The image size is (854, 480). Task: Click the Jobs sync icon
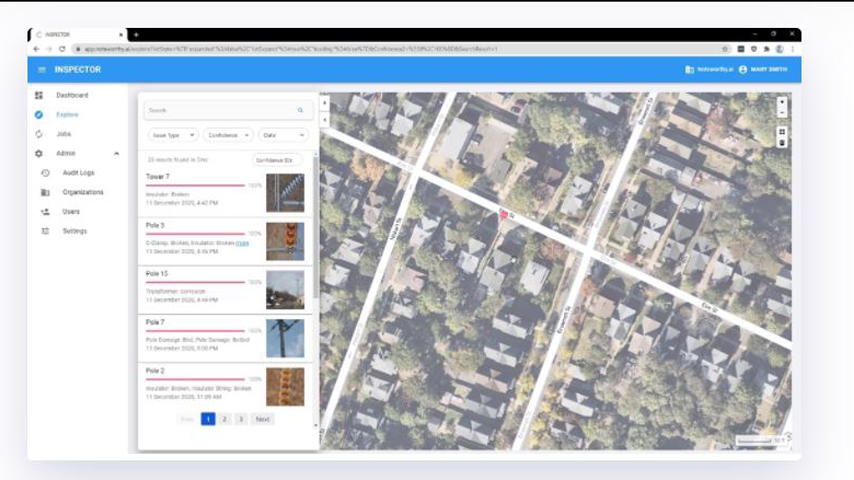(x=39, y=134)
